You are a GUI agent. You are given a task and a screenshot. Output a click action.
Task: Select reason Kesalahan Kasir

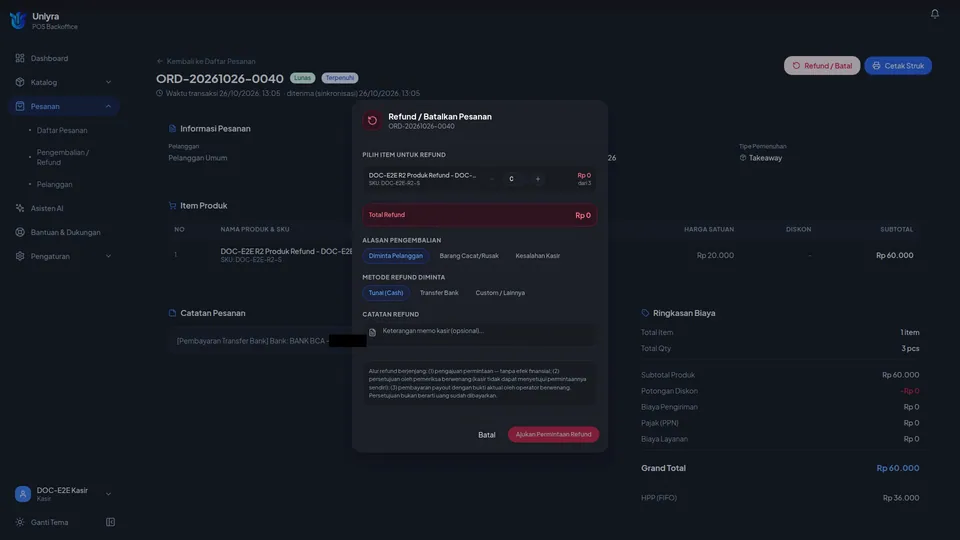(x=538, y=256)
